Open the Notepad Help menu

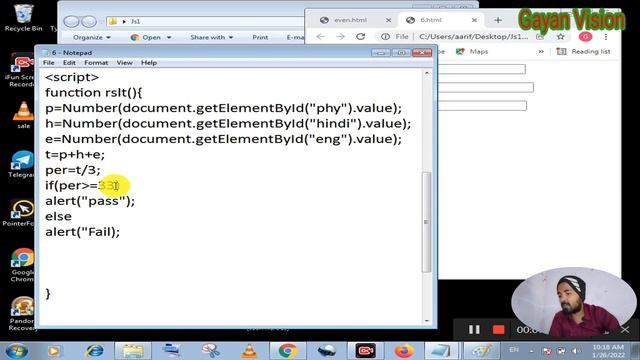tap(149, 62)
